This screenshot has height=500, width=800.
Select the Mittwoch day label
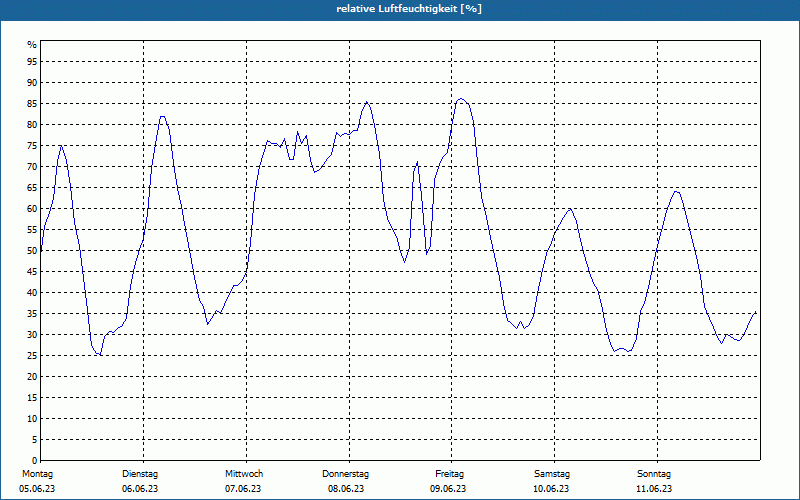tap(244, 474)
